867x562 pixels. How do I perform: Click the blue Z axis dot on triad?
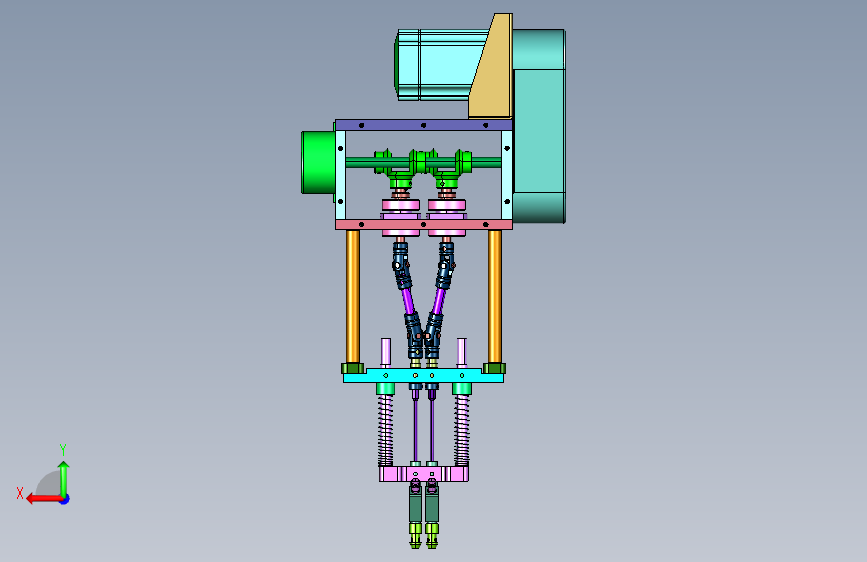(x=65, y=499)
